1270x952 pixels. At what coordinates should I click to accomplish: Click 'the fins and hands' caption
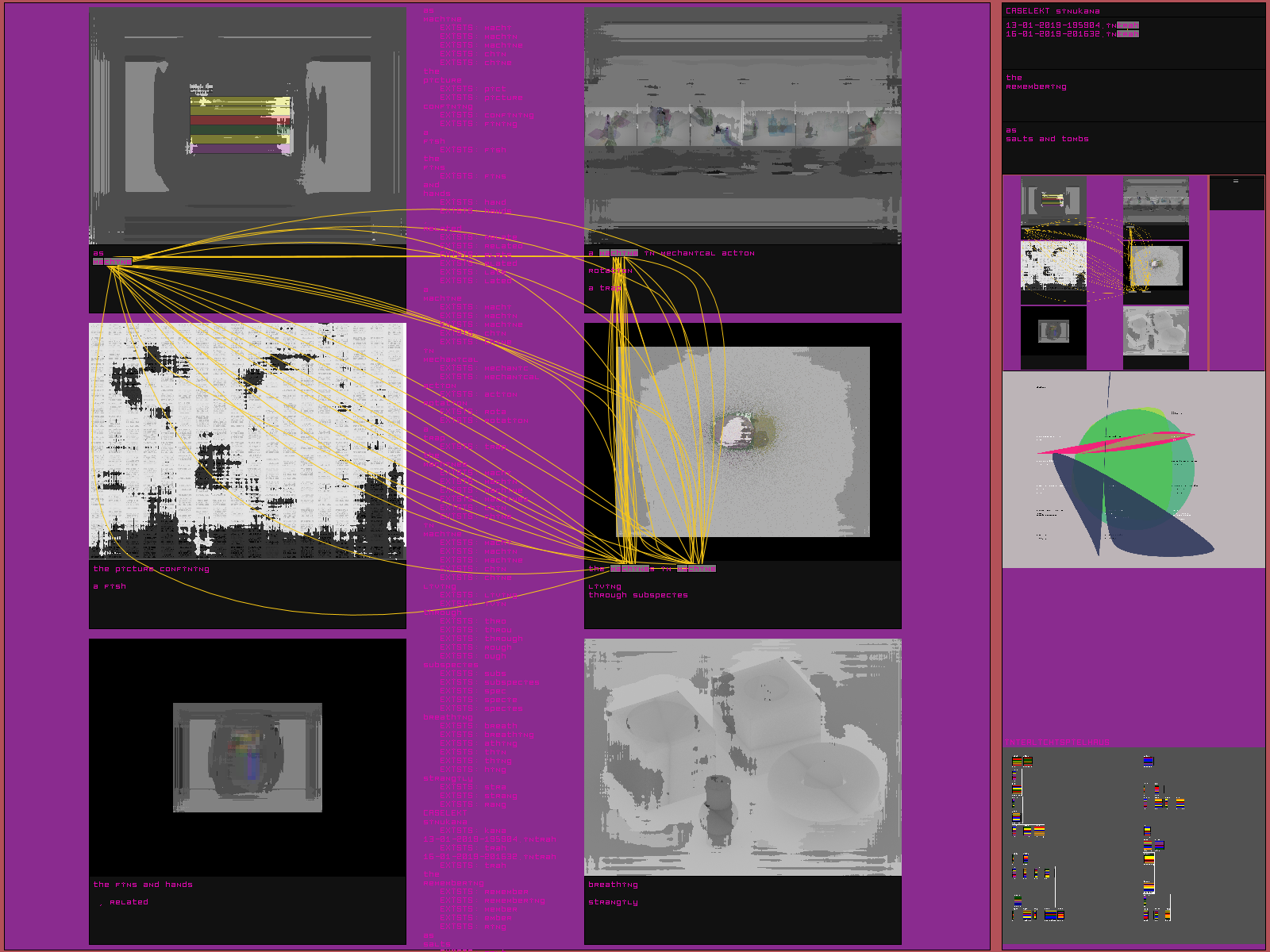click(143, 885)
